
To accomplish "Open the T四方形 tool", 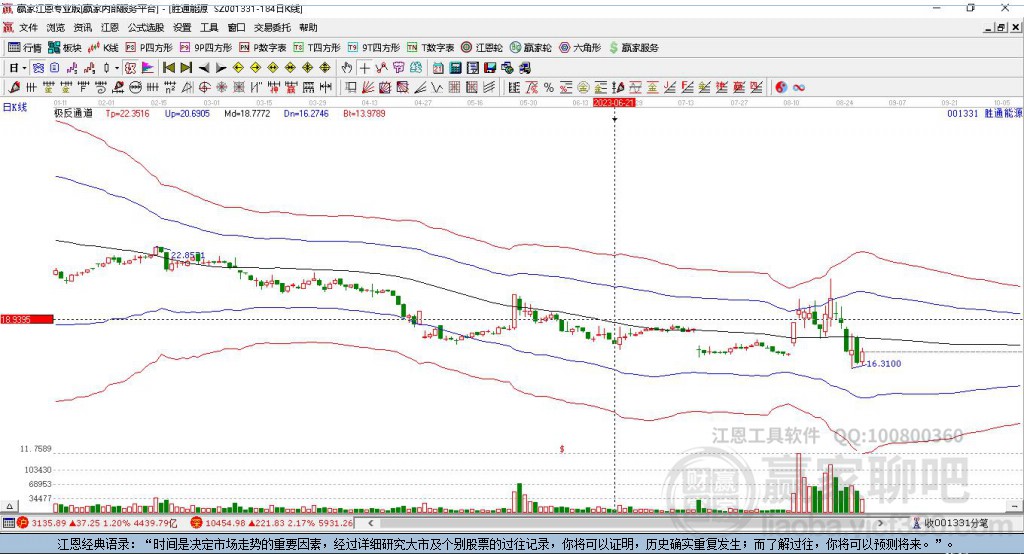I will click(x=317, y=48).
